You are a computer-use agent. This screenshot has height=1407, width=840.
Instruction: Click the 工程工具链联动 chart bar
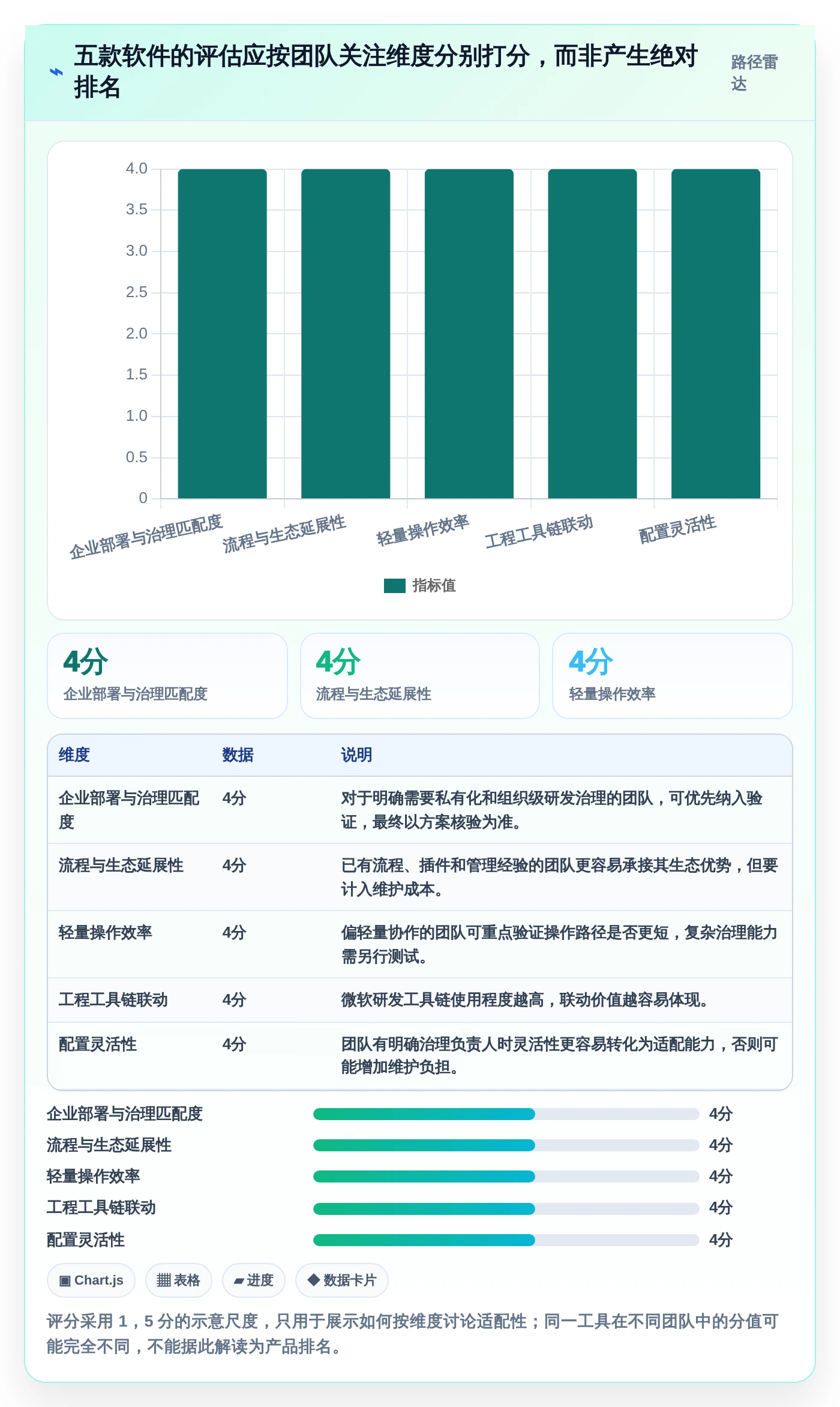[x=592, y=333]
